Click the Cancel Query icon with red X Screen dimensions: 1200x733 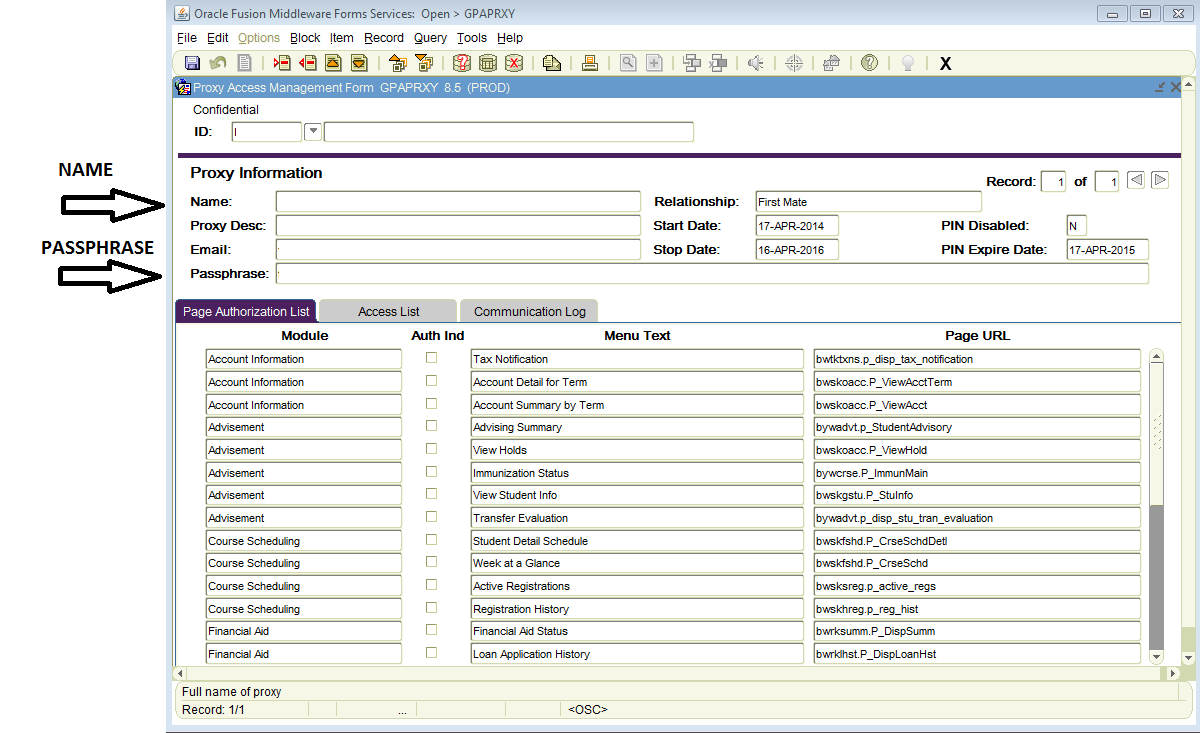[x=513, y=63]
